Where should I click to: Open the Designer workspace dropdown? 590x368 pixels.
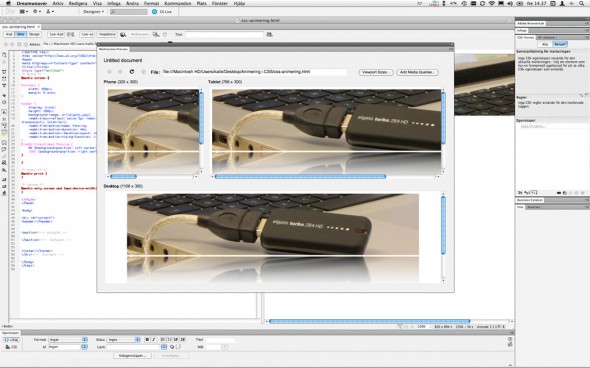[x=93, y=12]
